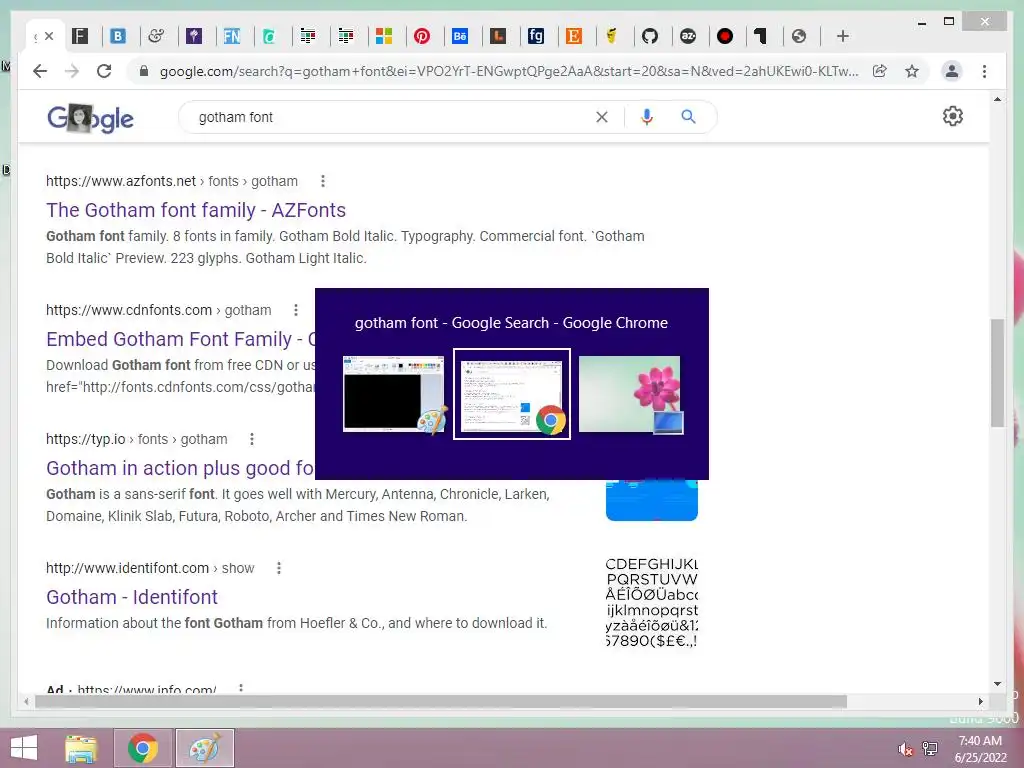Clear the search query with the X
This screenshot has height=768, width=1024.
coord(602,117)
